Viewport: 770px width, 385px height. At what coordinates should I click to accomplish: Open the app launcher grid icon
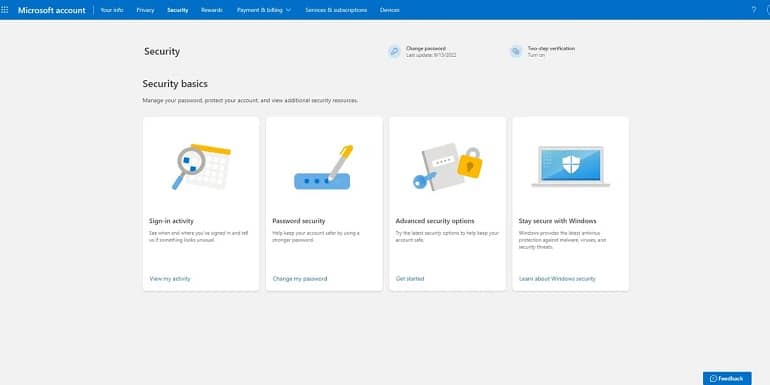click(4, 10)
